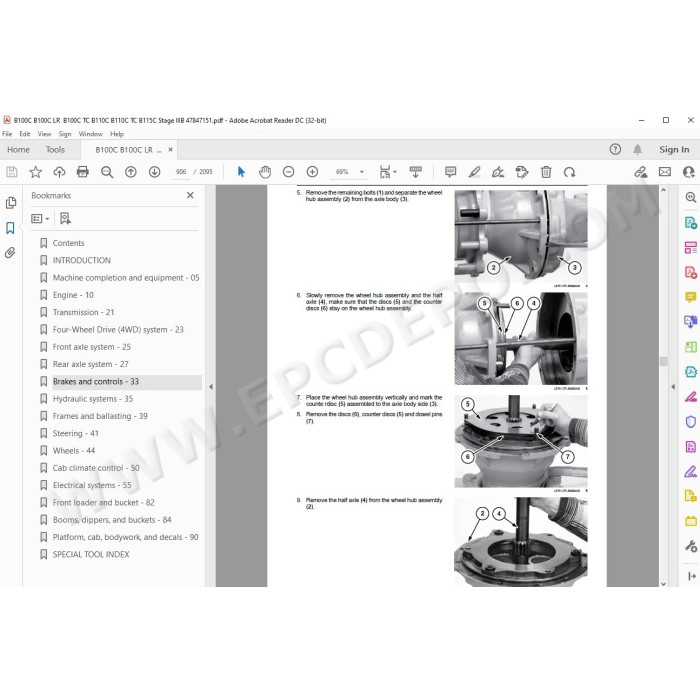The width and height of the screenshot is (700, 700).
Task: Zoom in with plus icon
Action: coord(312,172)
